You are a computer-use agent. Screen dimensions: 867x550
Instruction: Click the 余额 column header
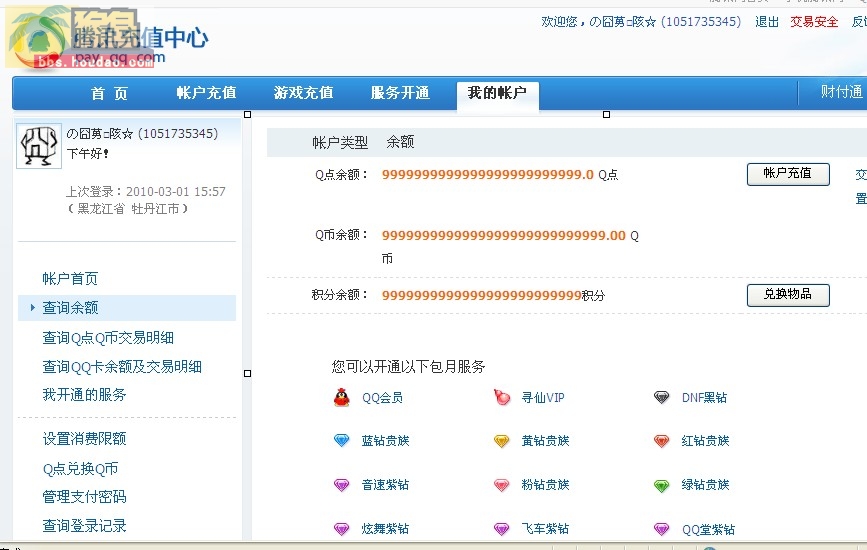(x=400, y=142)
